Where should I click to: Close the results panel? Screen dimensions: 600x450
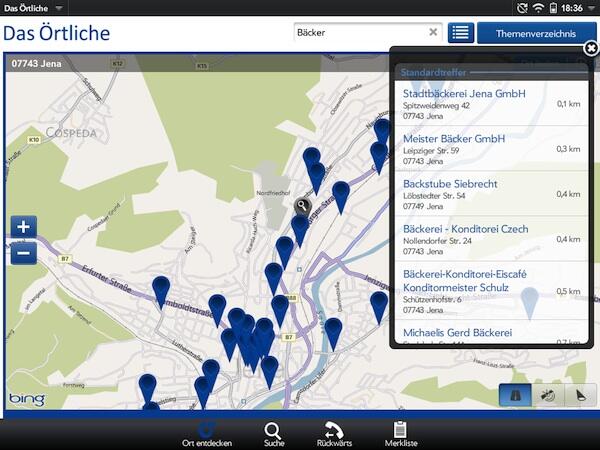coord(591,48)
